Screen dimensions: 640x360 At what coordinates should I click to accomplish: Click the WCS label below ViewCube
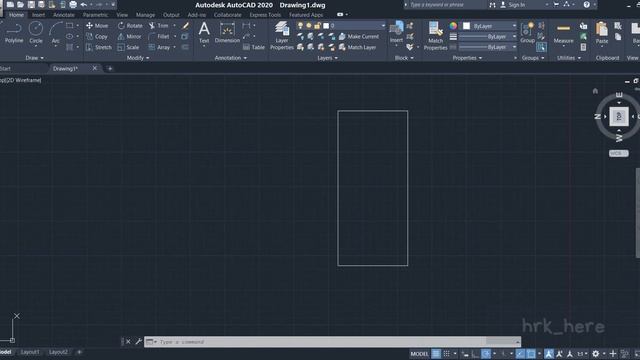pos(618,153)
